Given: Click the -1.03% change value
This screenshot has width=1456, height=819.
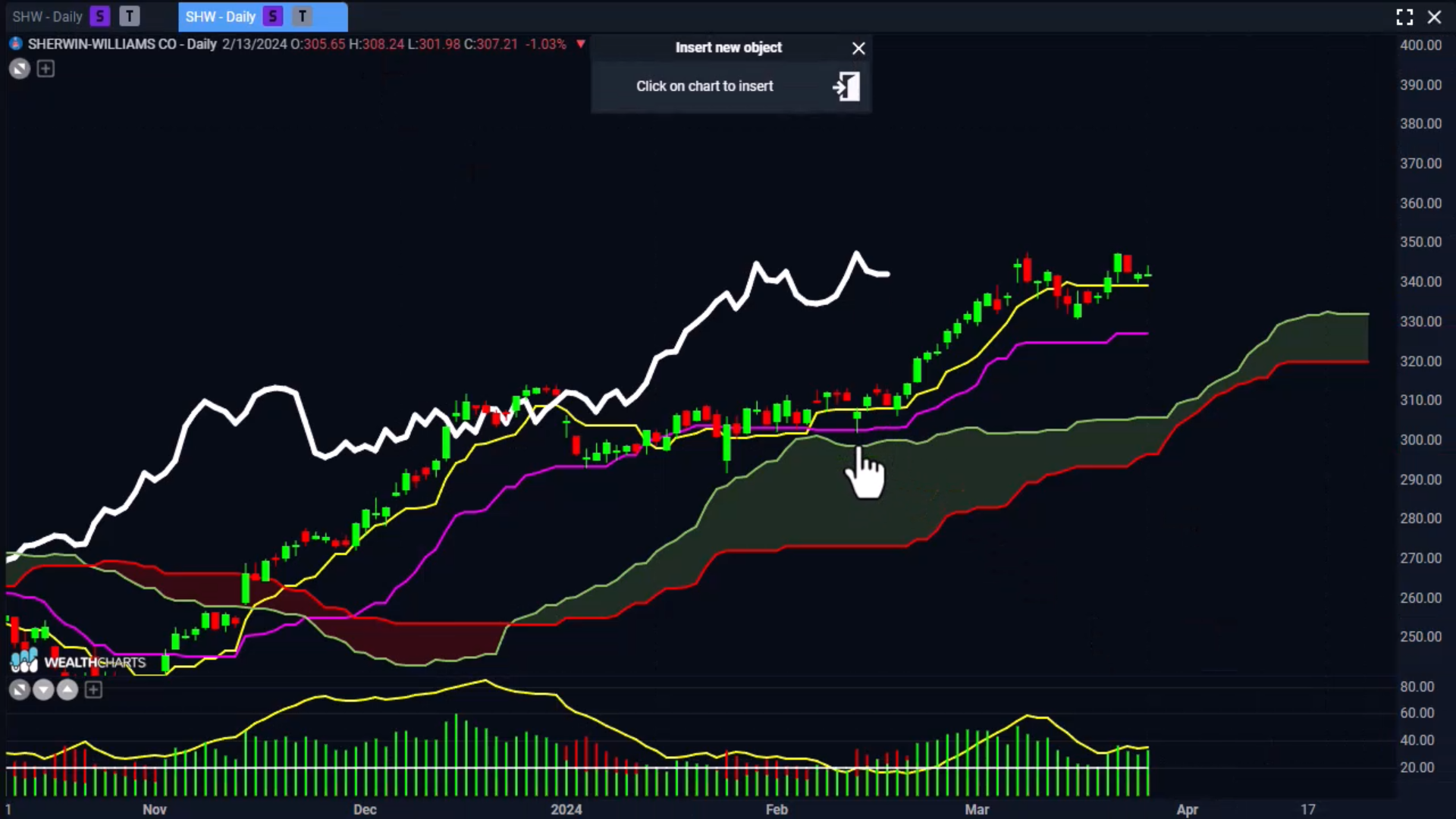Looking at the screenshot, I should (546, 44).
